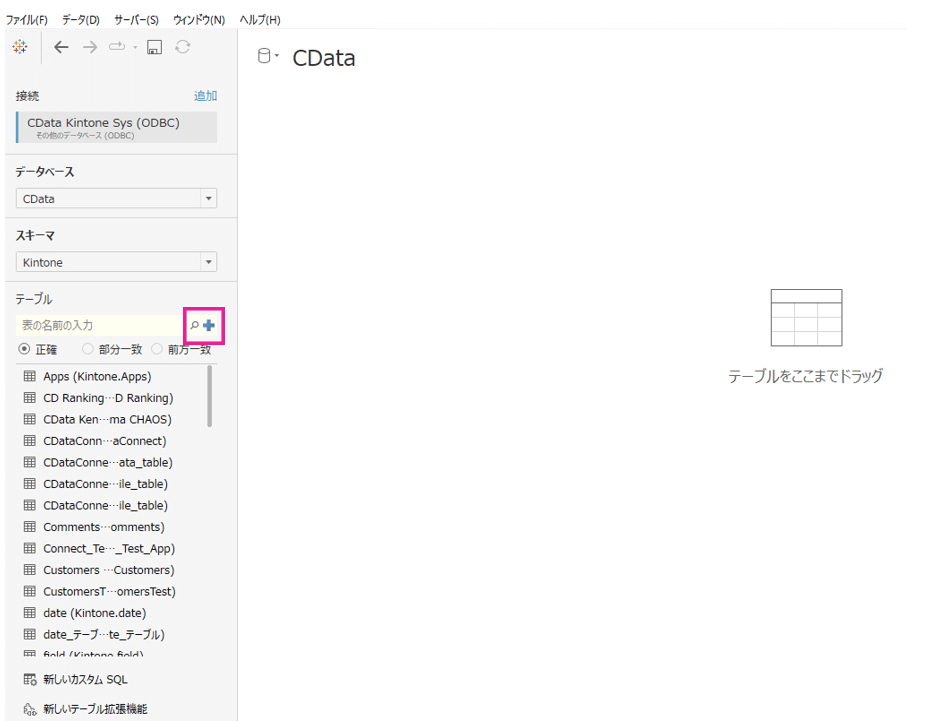The width and height of the screenshot is (949, 721).
Task: Go forward with the right arrow icon
Action: pos(90,47)
